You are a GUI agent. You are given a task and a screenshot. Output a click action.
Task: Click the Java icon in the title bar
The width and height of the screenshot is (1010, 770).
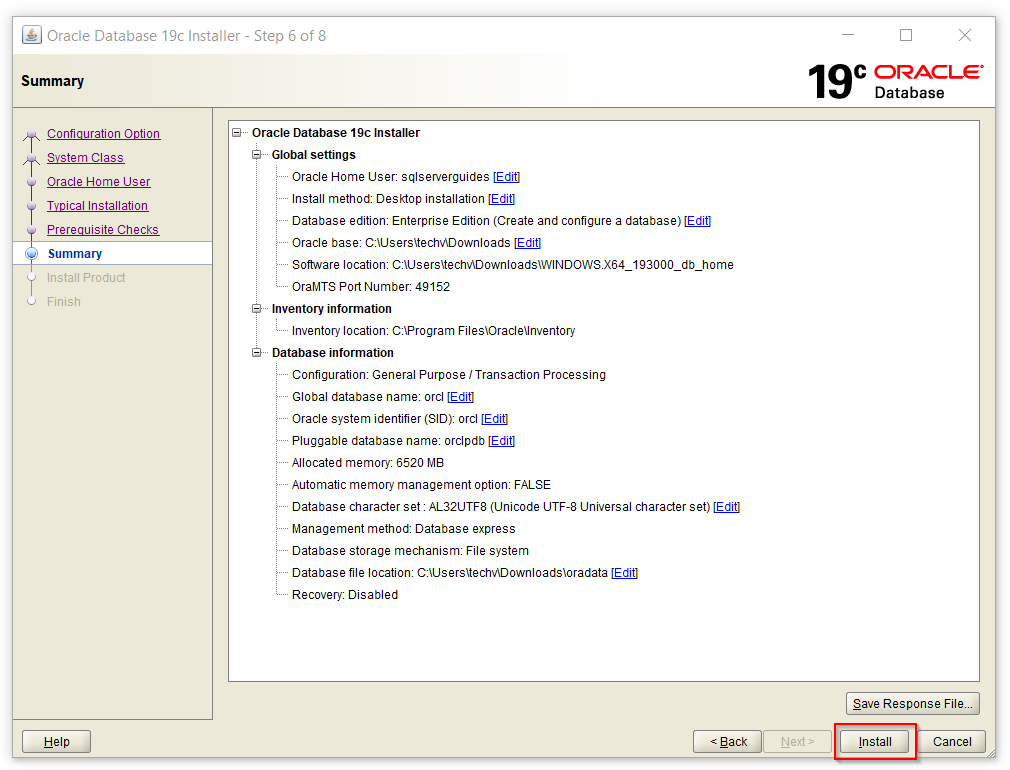32,35
